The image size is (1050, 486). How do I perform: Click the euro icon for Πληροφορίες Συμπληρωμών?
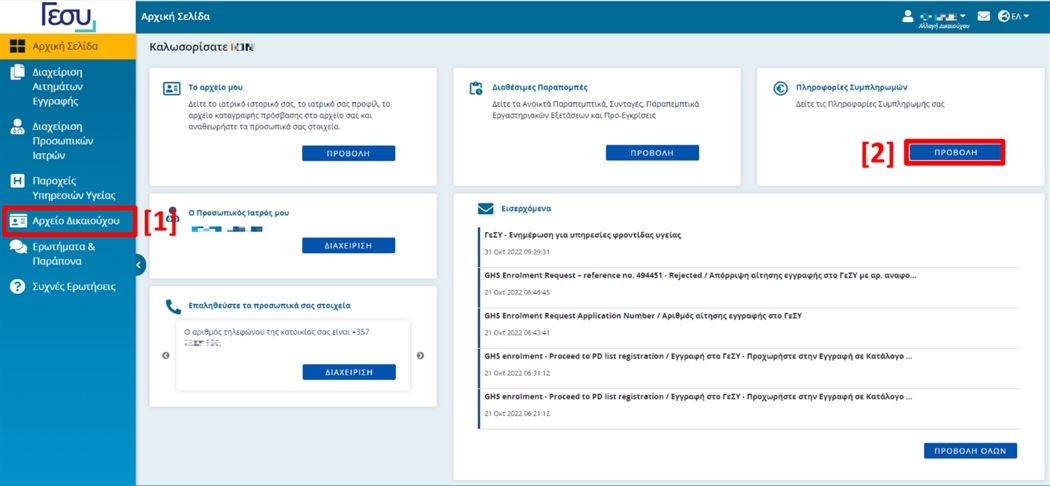(780, 88)
